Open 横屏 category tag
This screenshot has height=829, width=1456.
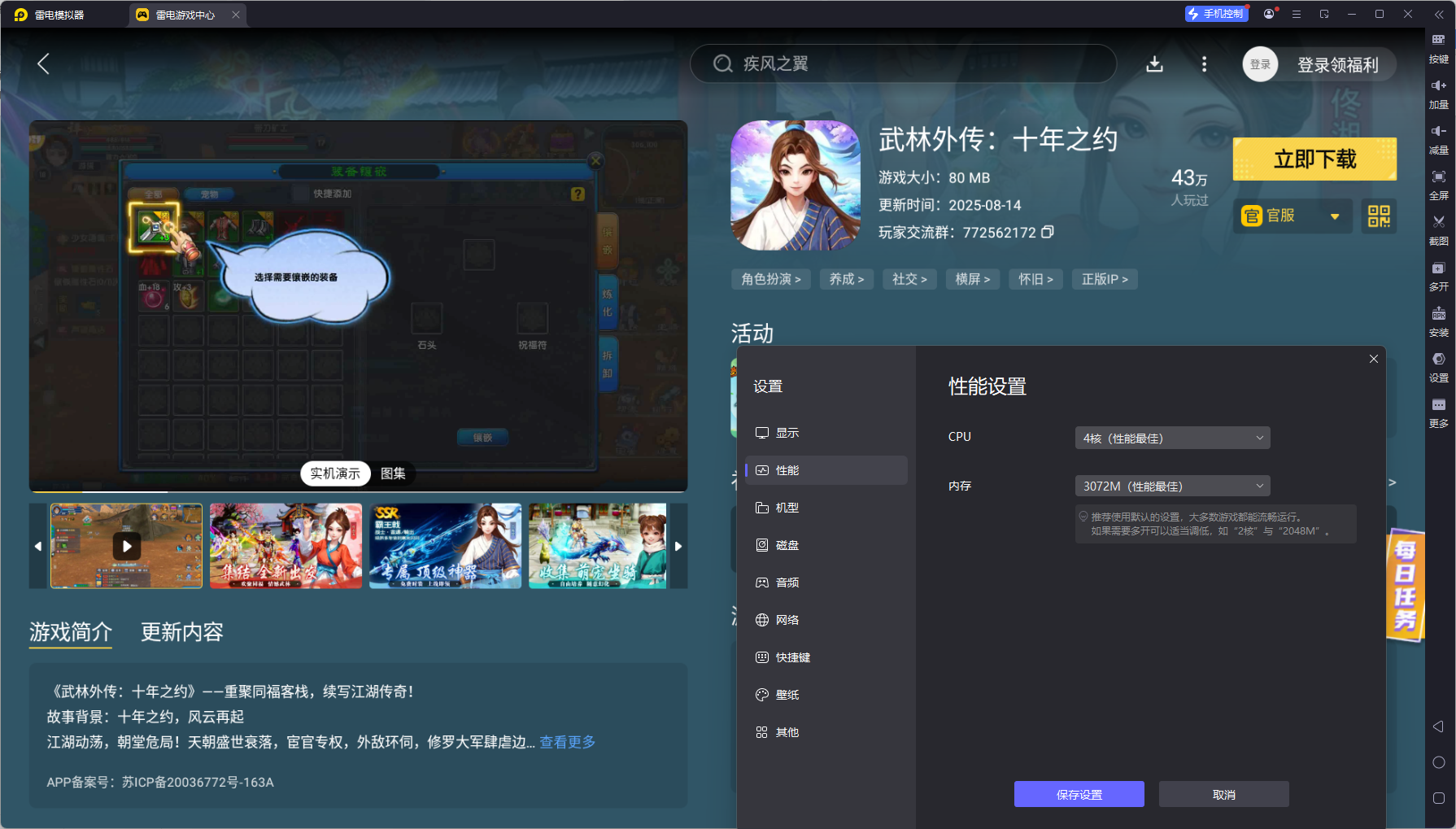(x=973, y=279)
